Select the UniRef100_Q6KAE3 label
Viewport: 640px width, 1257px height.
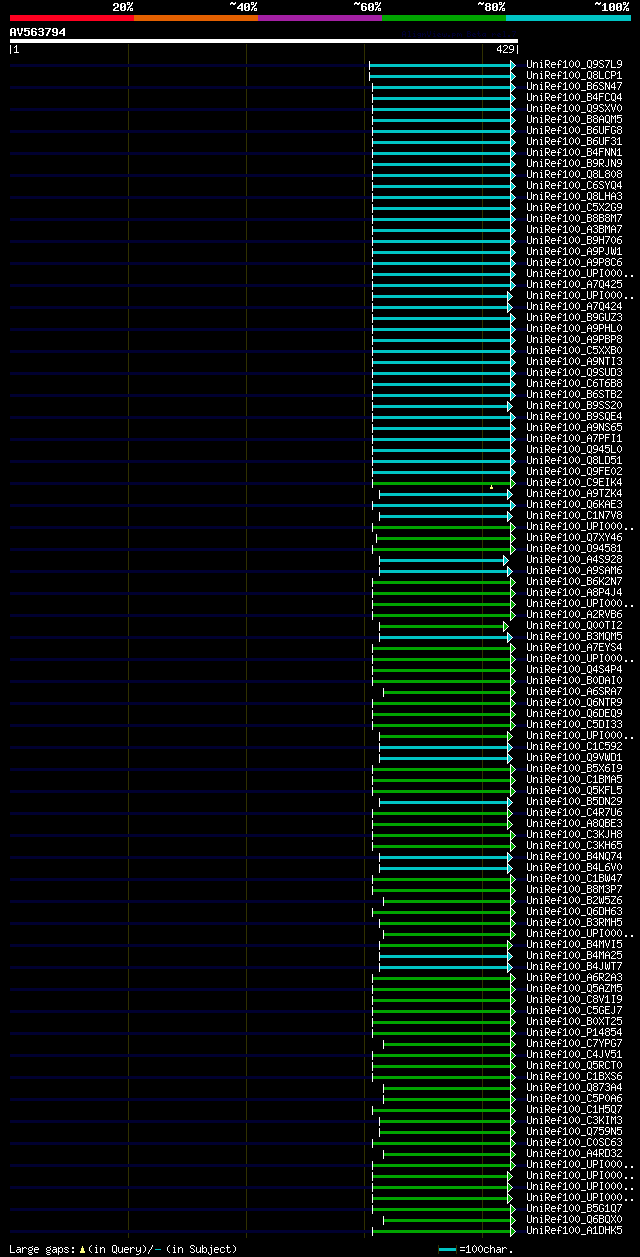coord(574,504)
